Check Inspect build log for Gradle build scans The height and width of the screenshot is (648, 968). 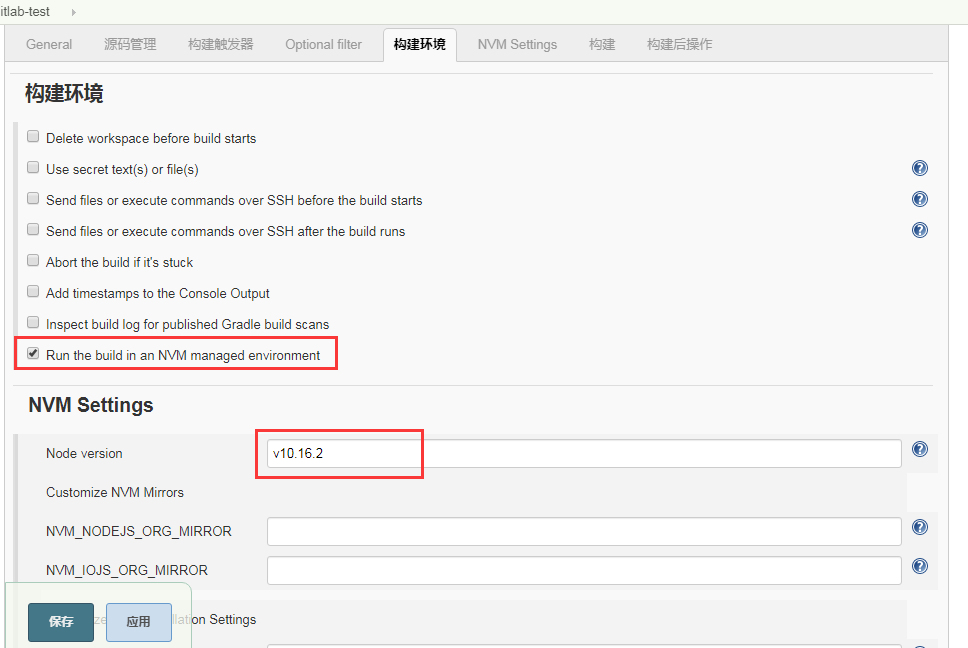click(x=33, y=322)
